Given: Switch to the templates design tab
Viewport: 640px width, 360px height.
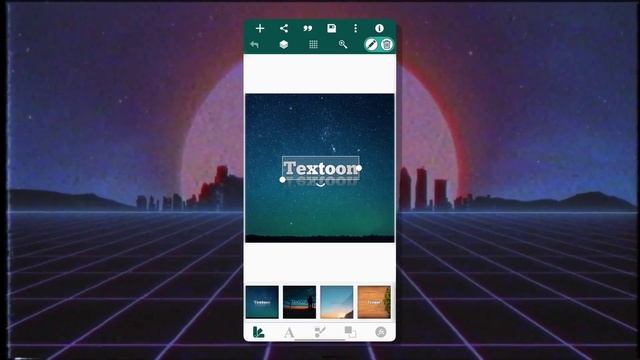Looking at the screenshot, I should [259, 332].
